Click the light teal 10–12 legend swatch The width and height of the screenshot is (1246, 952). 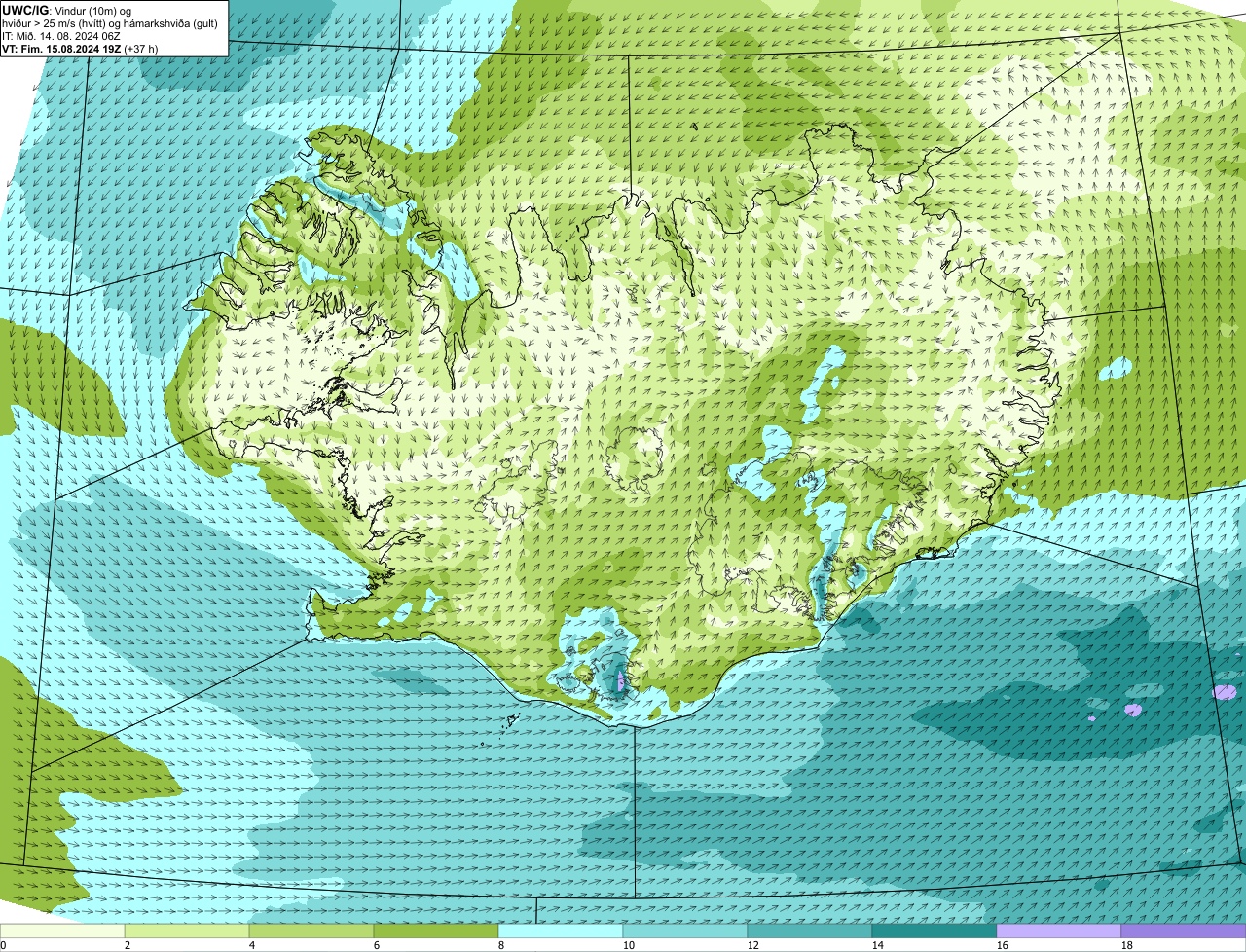click(685, 932)
